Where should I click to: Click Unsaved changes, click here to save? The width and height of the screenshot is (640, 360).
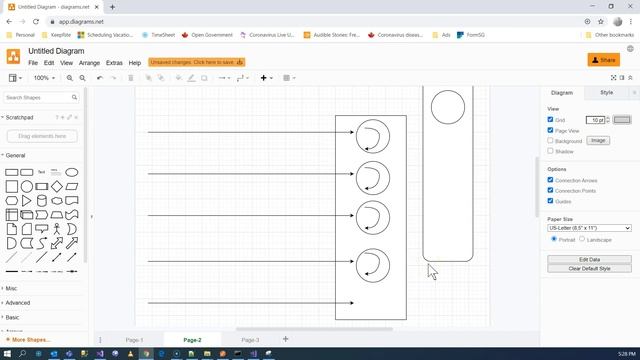pyautogui.click(x=197, y=62)
